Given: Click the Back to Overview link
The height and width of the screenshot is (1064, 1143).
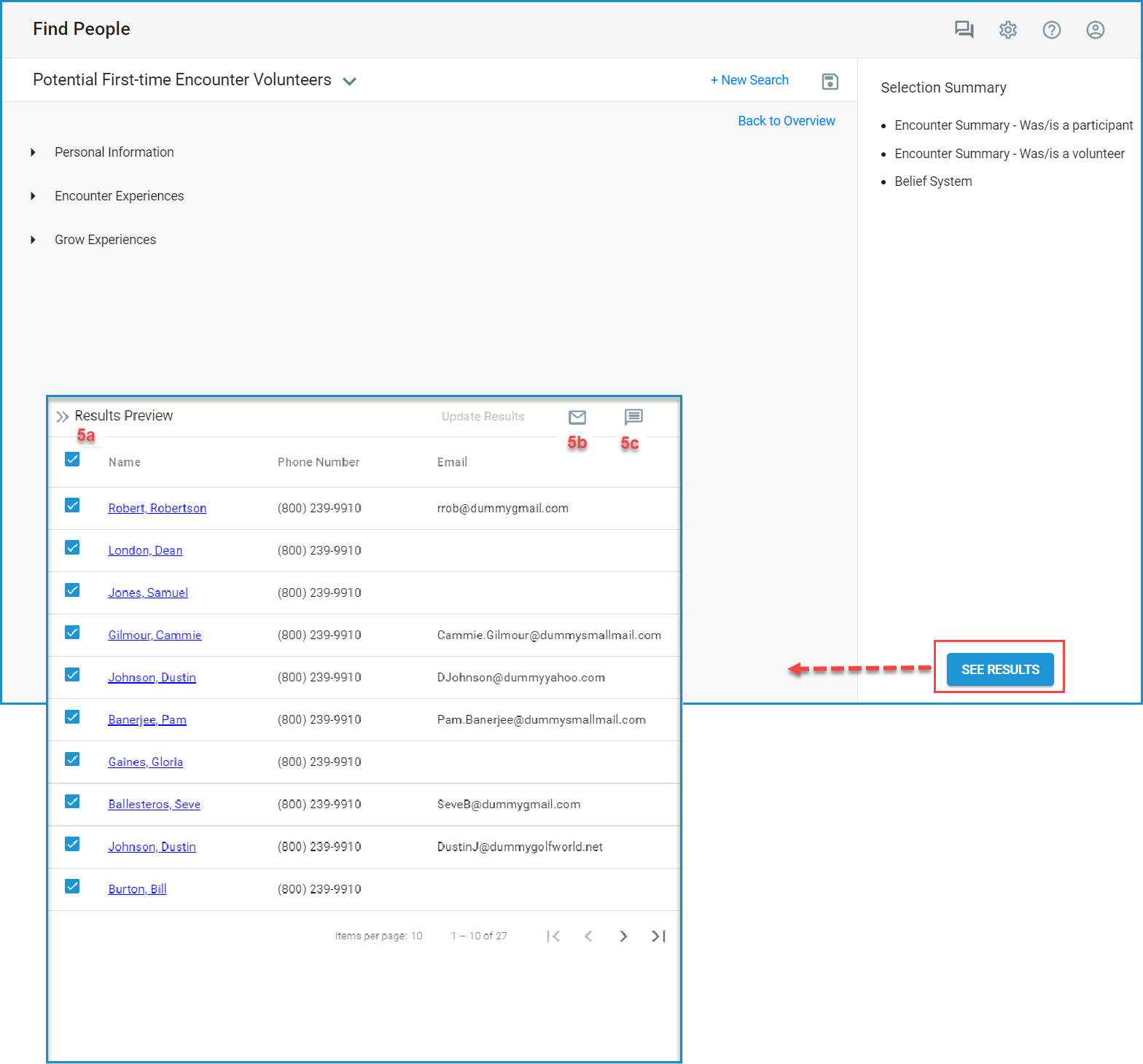Looking at the screenshot, I should tap(787, 121).
